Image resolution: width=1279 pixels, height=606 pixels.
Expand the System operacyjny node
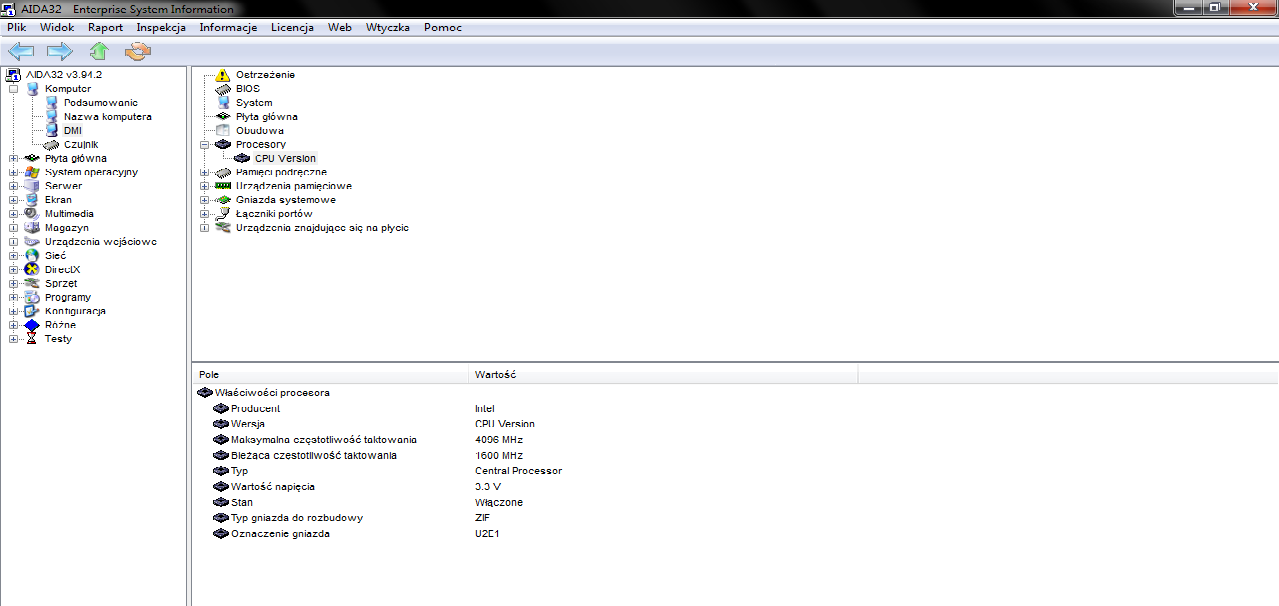(14, 172)
